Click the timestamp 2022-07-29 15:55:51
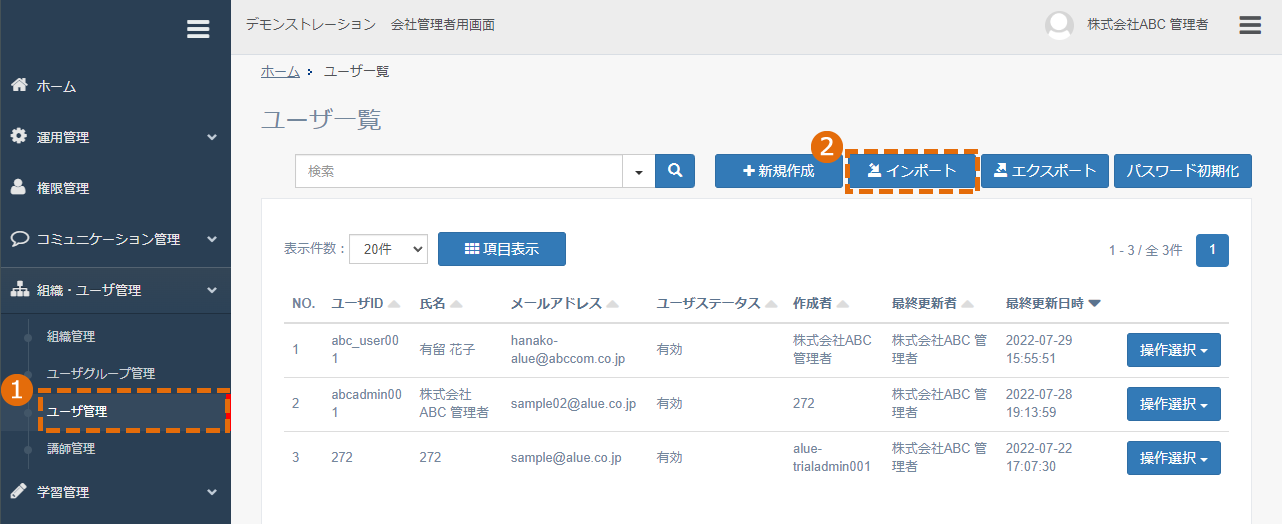This screenshot has height=524, width=1282. pos(1039,349)
